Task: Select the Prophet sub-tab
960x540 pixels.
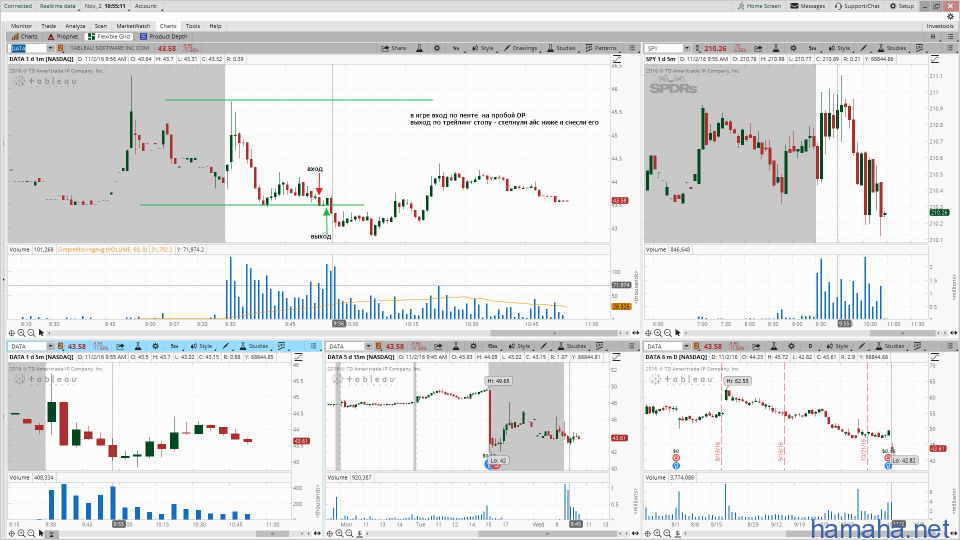Action: point(63,37)
